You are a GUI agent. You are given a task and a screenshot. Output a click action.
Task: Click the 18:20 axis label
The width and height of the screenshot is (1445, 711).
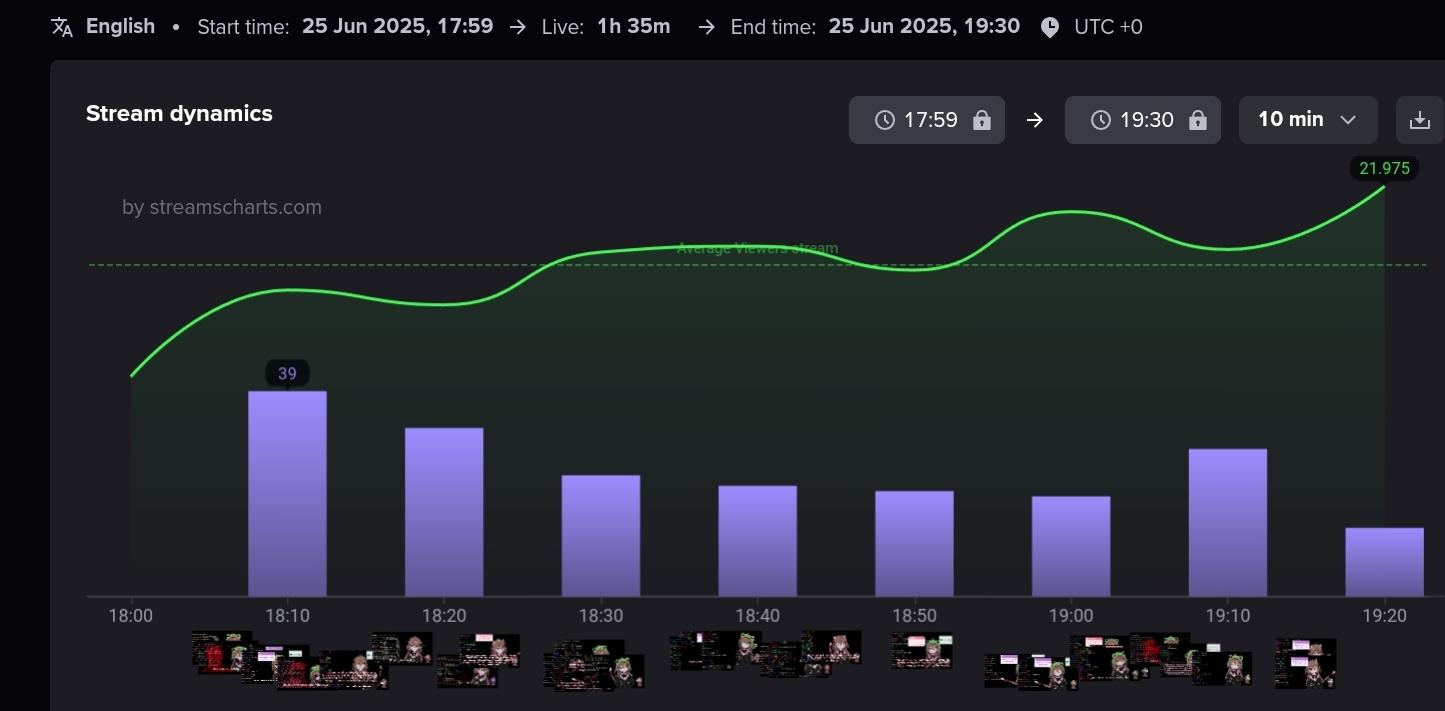[x=444, y=616]
